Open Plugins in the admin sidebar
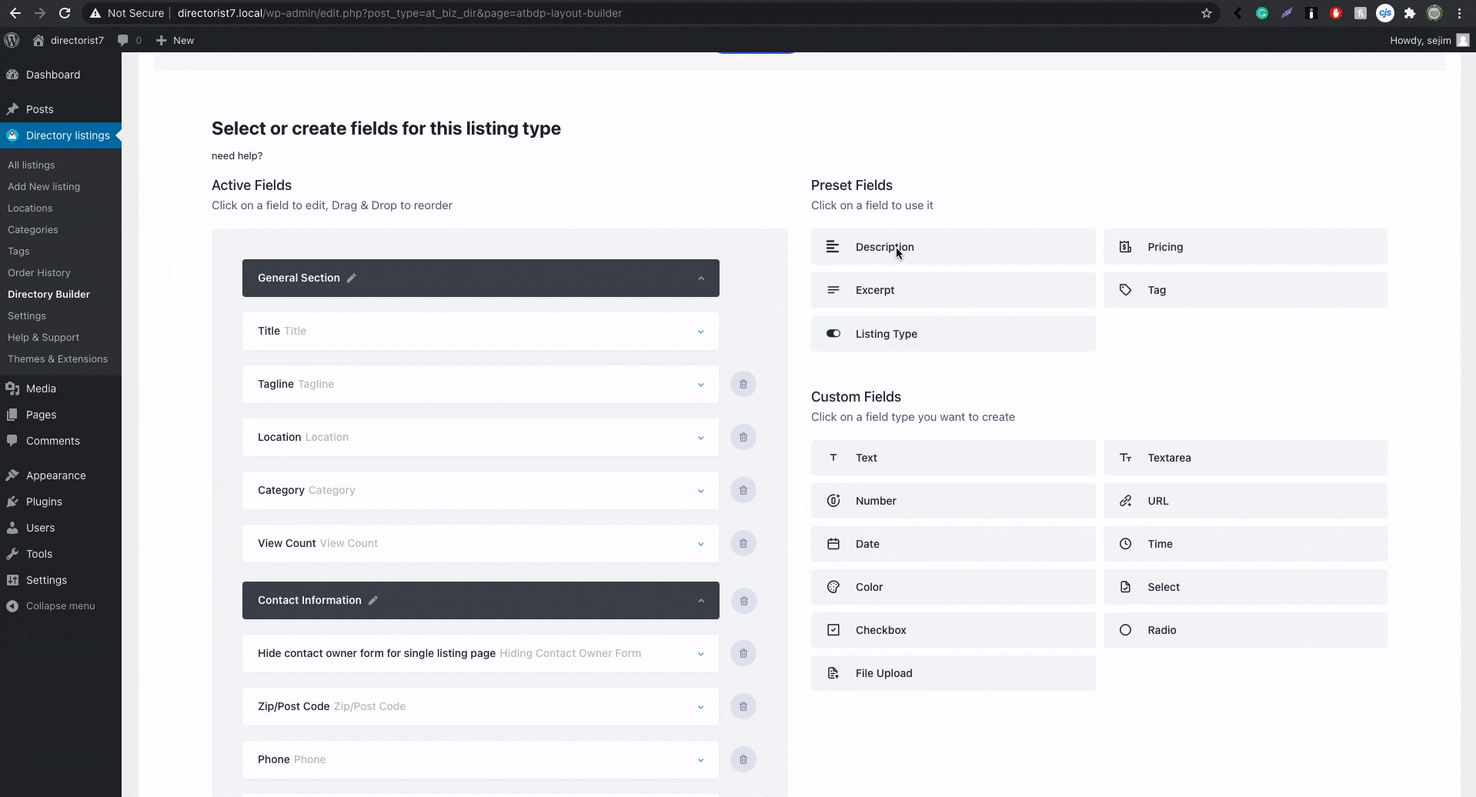This screenshot has height=797, width=1476. [x=44, y=502]
